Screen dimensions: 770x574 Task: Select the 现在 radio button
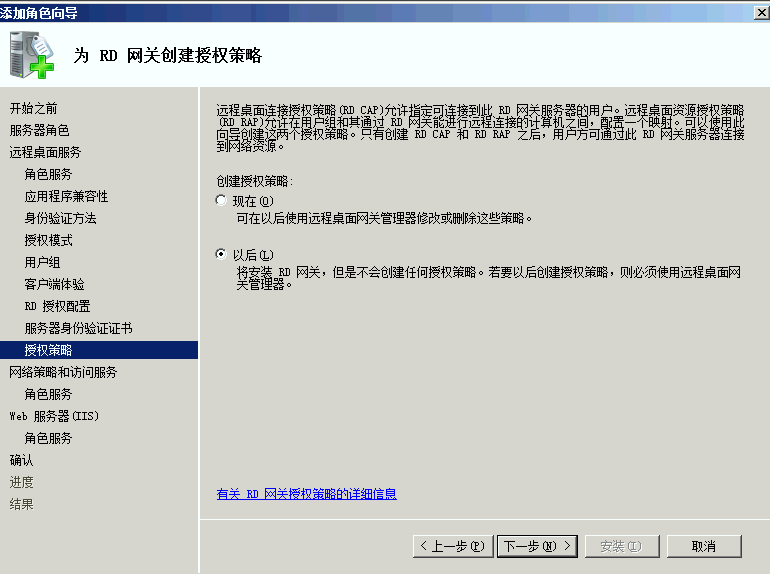pyautogui.click(x=221, y=200)
